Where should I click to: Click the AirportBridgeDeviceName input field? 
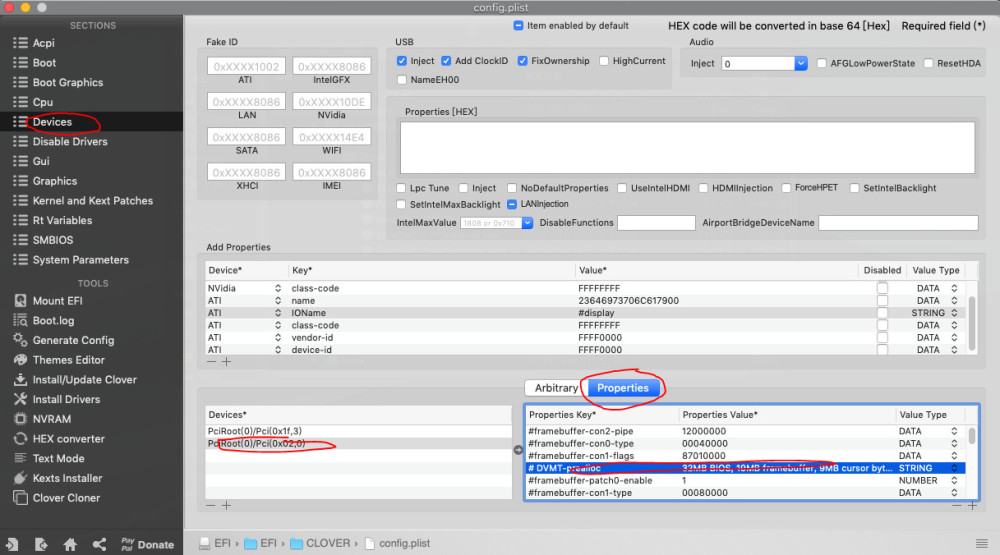pyautogui.click(x=898, y=223)
